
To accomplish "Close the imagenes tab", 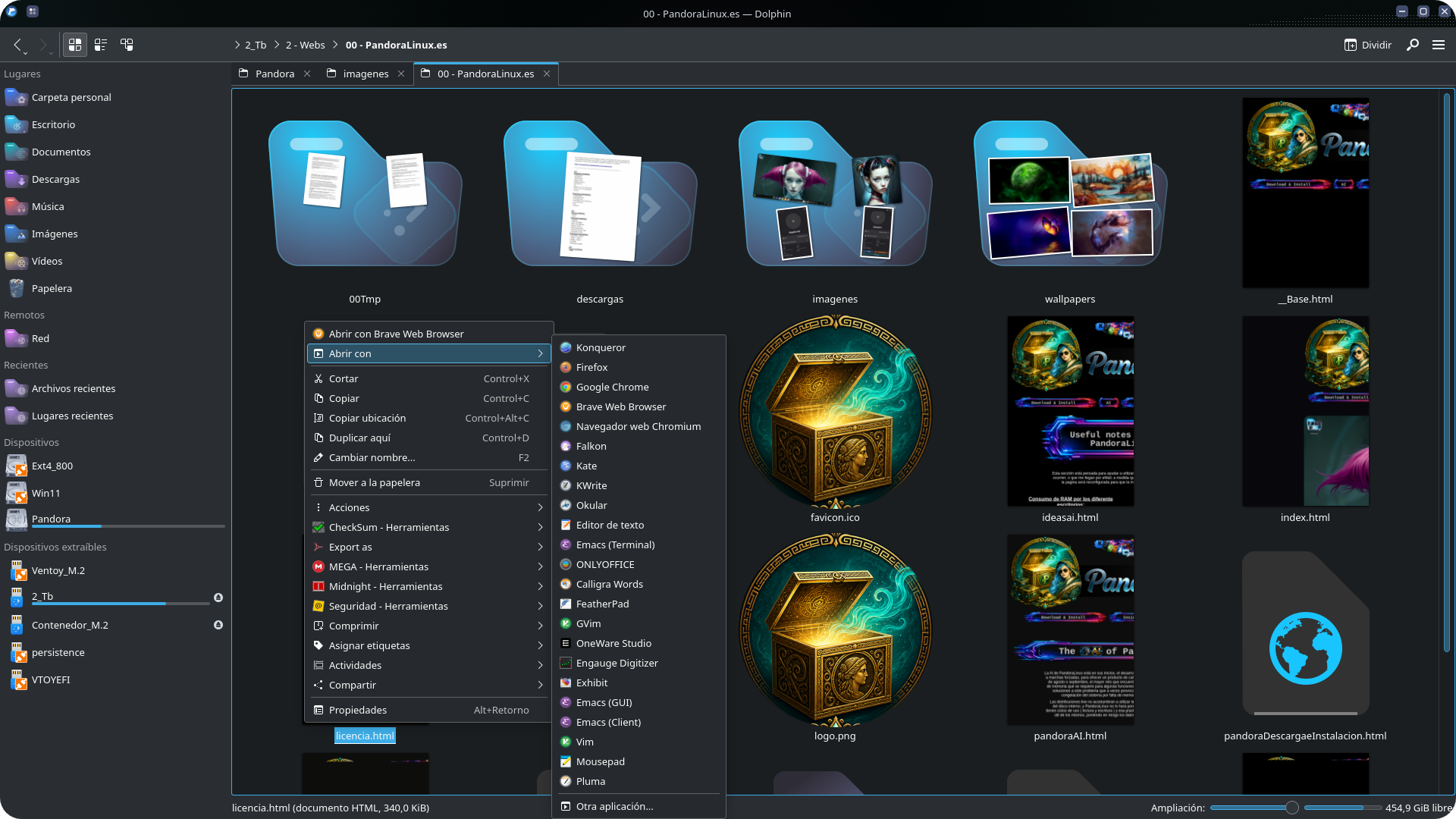I will 401,74.
